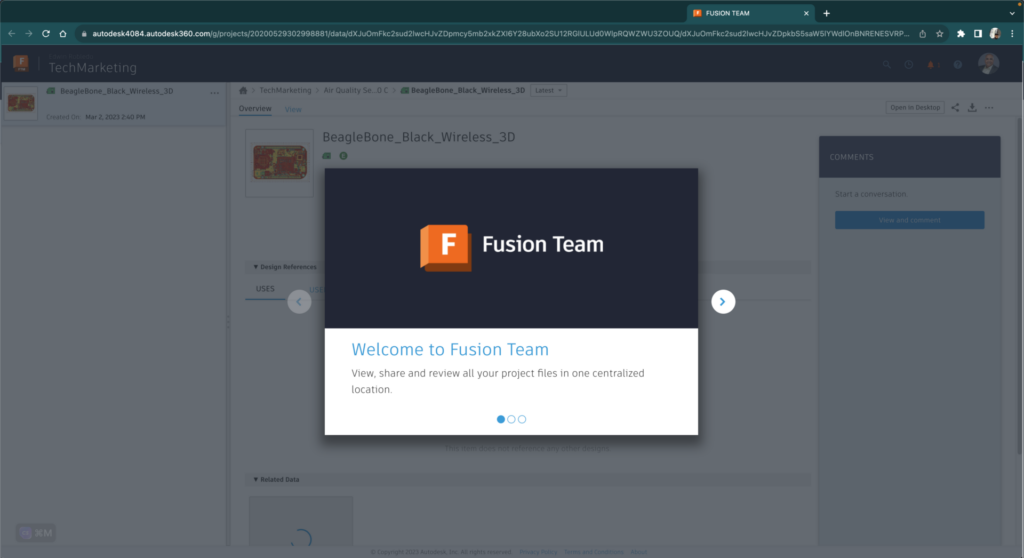Viewport: 1024px width, 558px height.
Task: Click the green design type icon under title
Action: (x=327, y=156)
